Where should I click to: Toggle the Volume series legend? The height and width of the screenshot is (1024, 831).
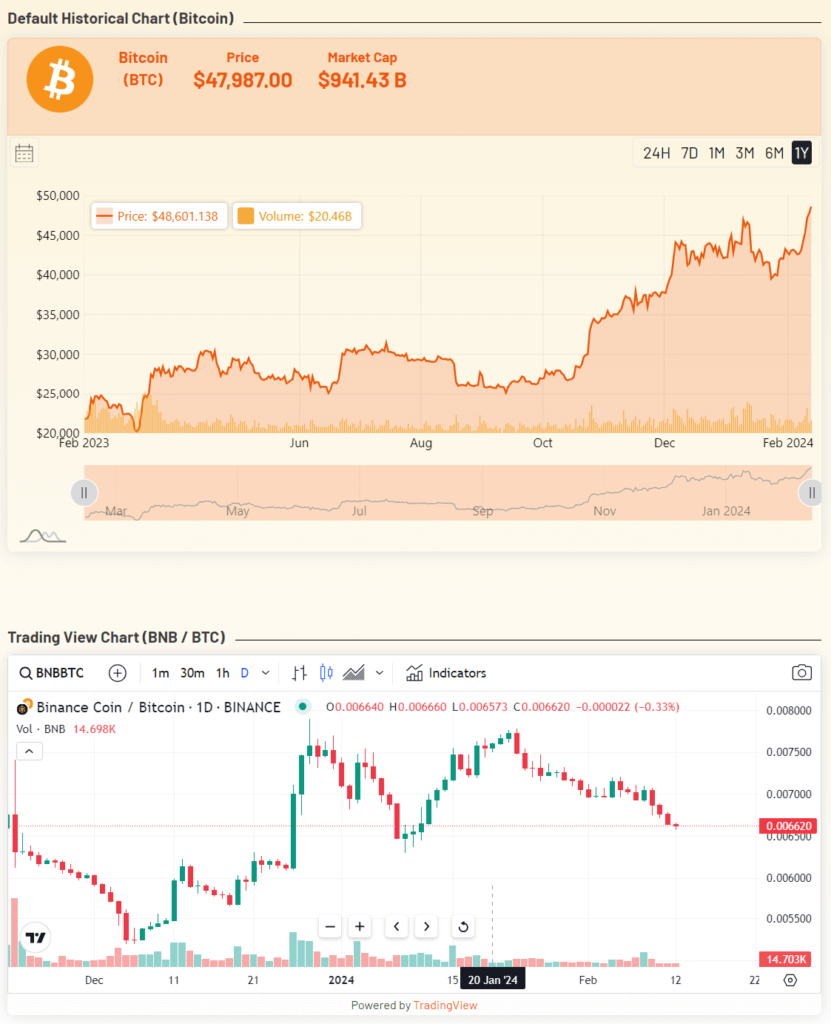[299, 216]
